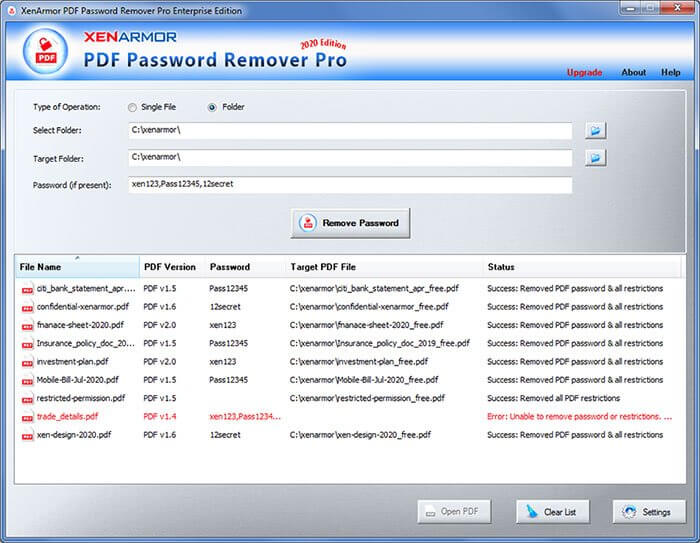Viewport: 700px width, 543px height.
Task: Click the Password (if present) field
Action: point(350,185)
